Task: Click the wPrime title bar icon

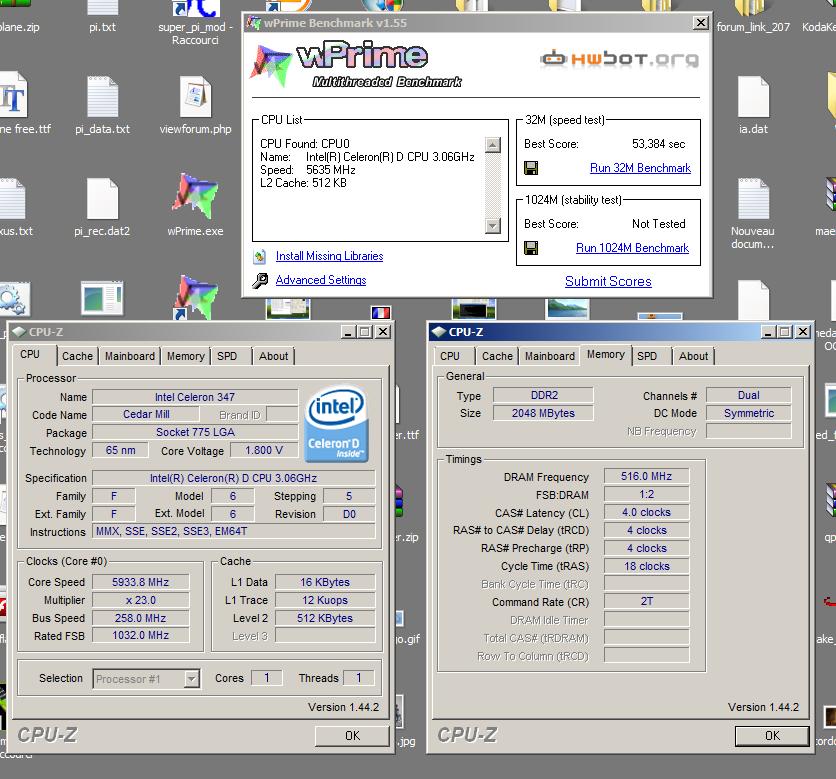Action: click(x=253, y=23)
